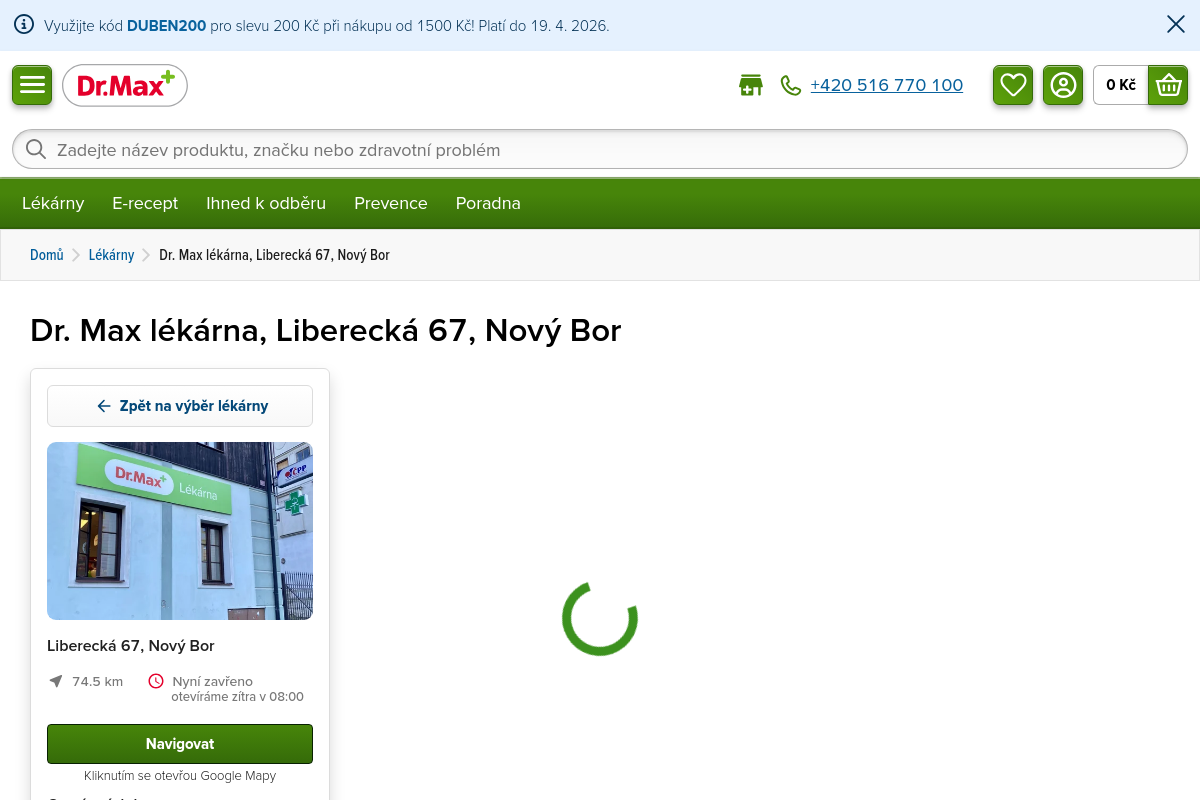Open the Lékárny menu item
Viewport: 1200px width, 800px height.
point(53,203)
